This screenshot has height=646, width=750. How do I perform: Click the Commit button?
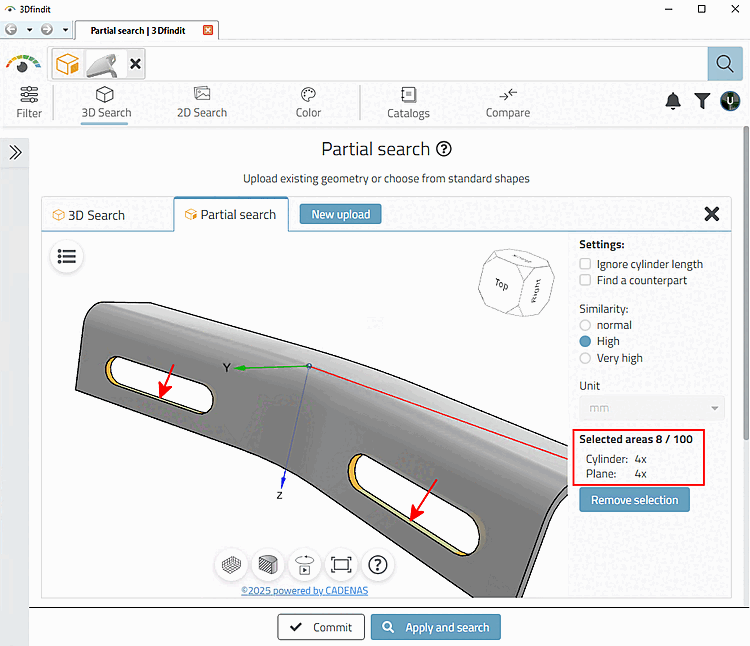tap(321, 627)
